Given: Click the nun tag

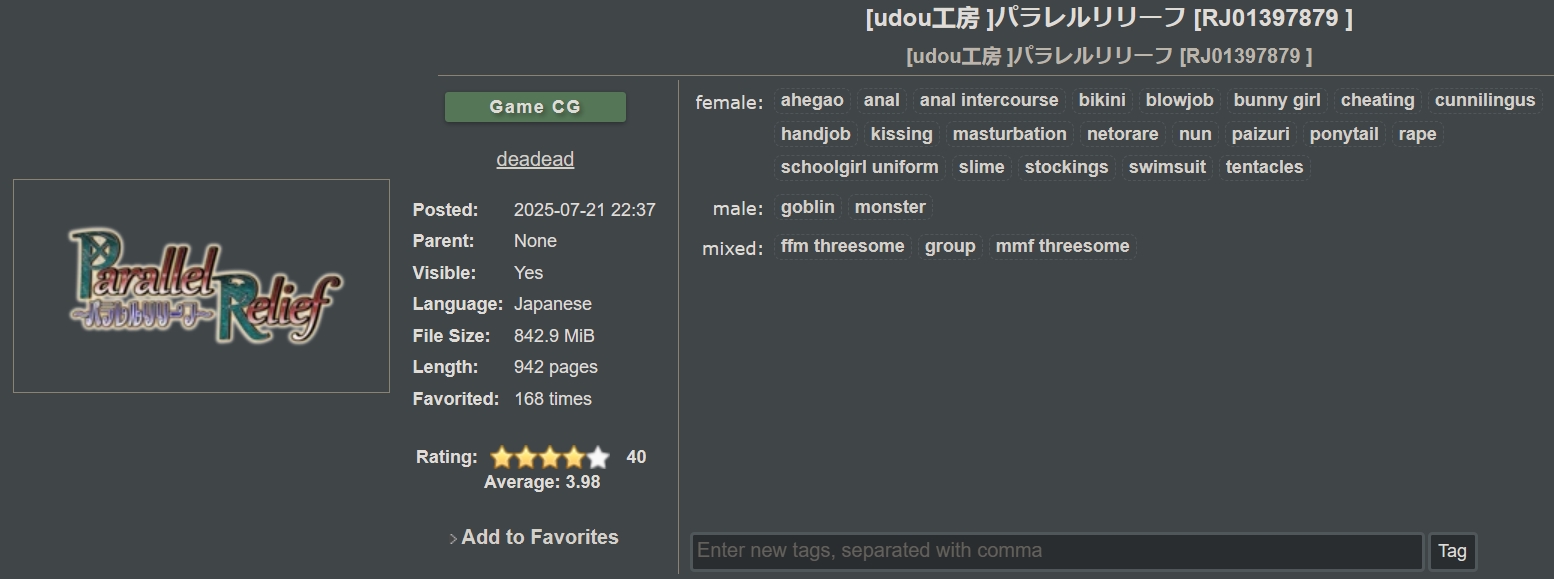Looking at the screenshot, I should click(1195, 134).
